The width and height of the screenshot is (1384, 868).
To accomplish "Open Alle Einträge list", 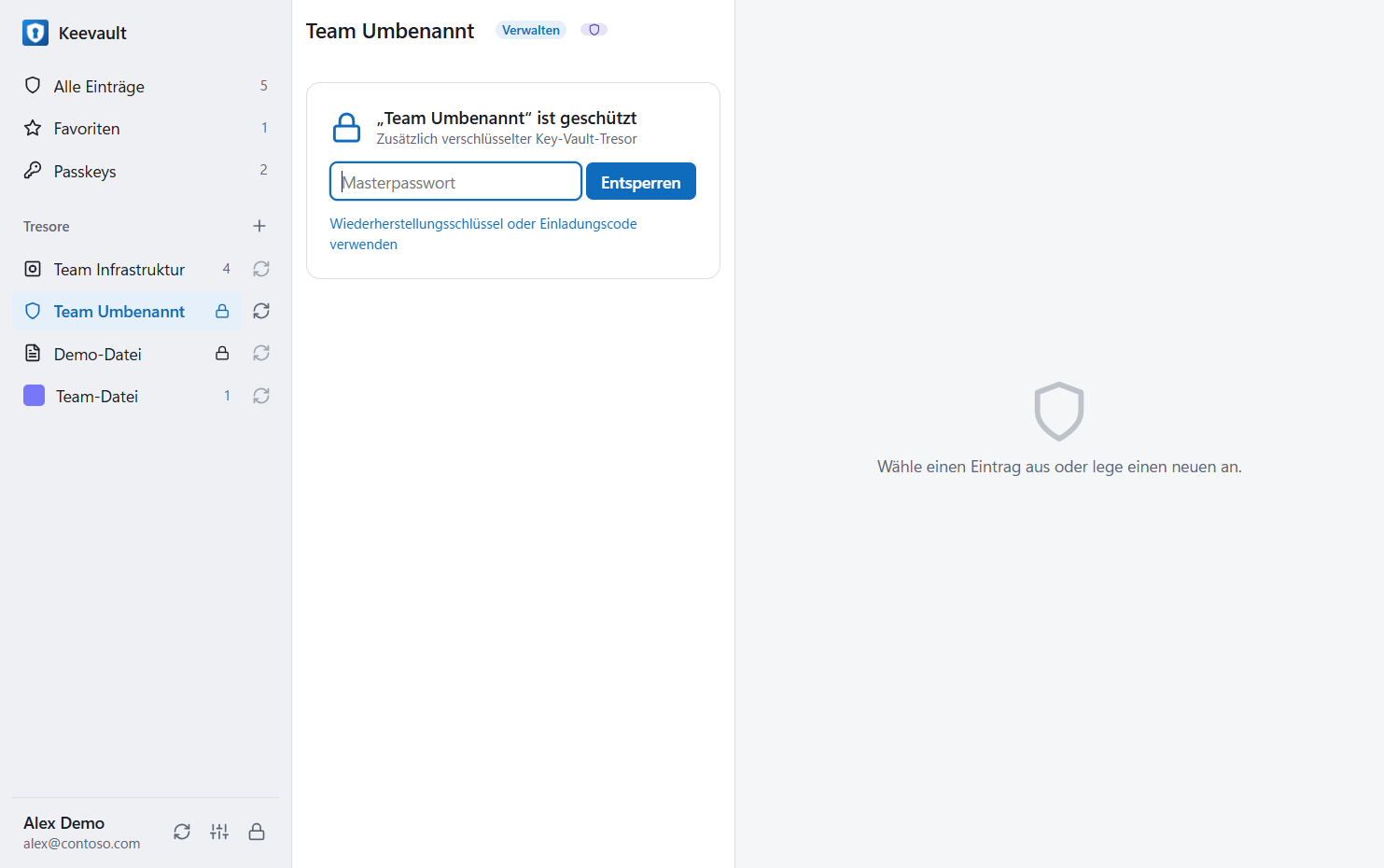I will pyautogui.click(x=146, y=86).
